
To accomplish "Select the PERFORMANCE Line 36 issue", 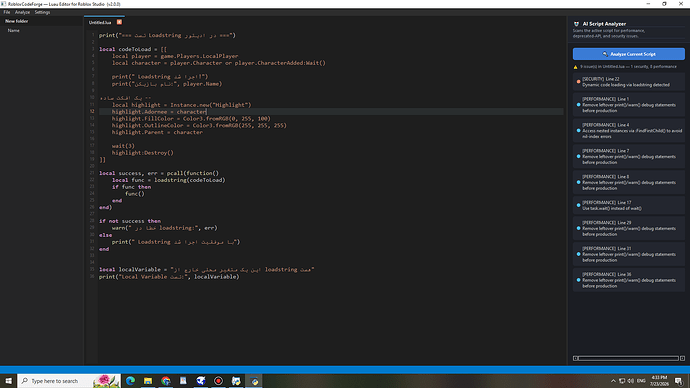I will coord(628,280).
